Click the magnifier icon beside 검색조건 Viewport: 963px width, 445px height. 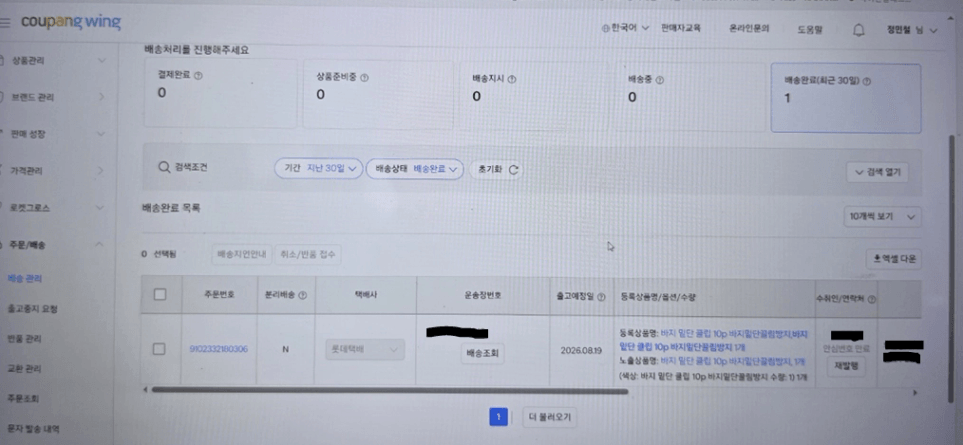(x=163, y=167)
